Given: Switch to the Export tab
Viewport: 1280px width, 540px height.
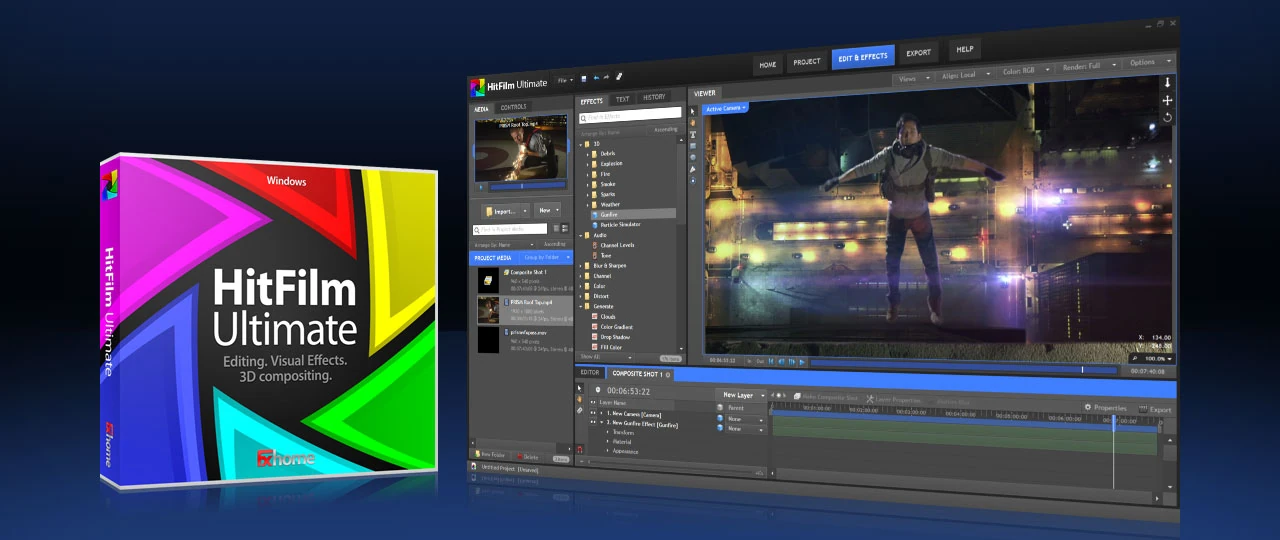Looking at the screenshot, I should coord(918,53).
